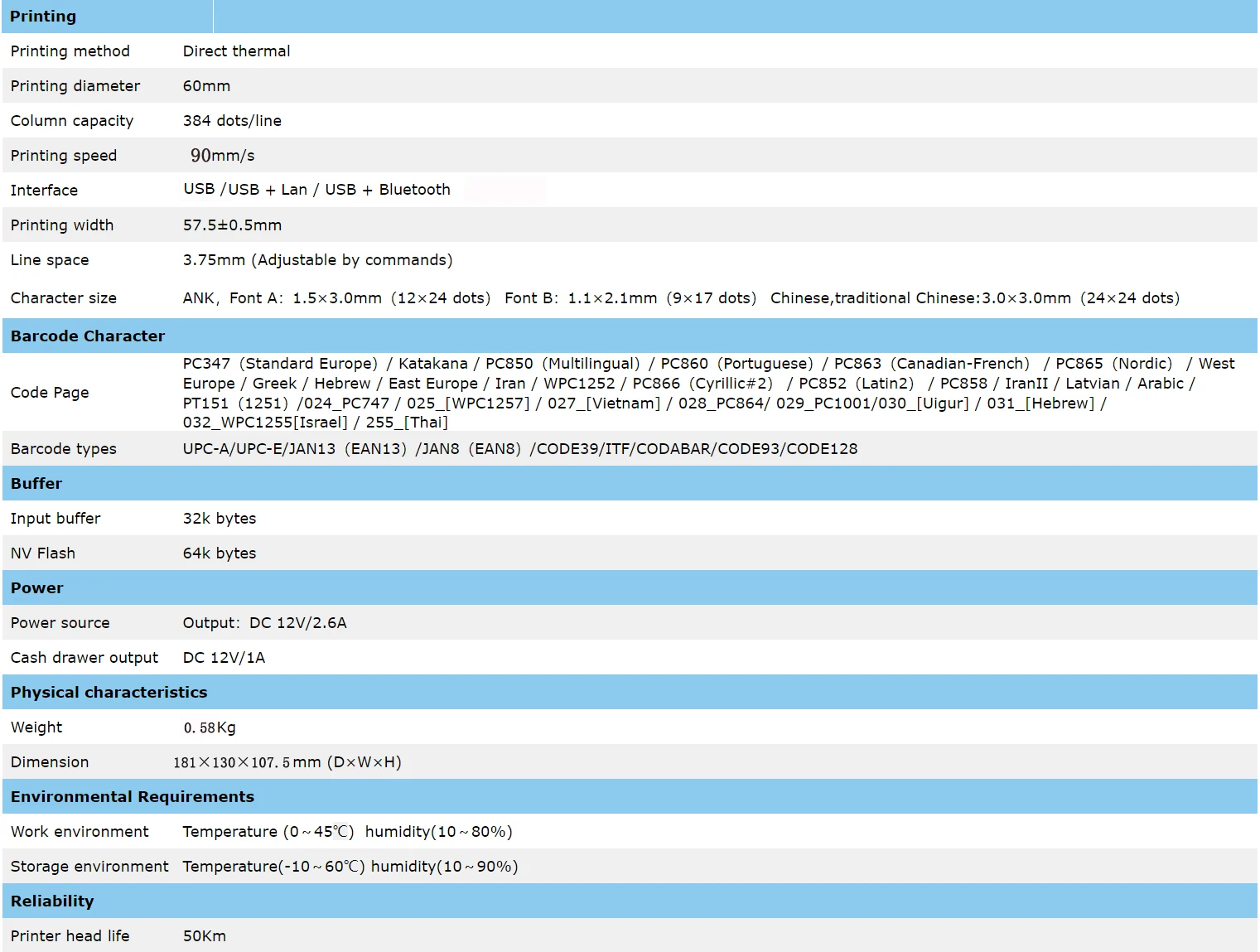Click the 'USB /USB + Lan / USB + Bluetooth' interface value
This screenshot has width=1260, height=952.
tap(316, 190)
